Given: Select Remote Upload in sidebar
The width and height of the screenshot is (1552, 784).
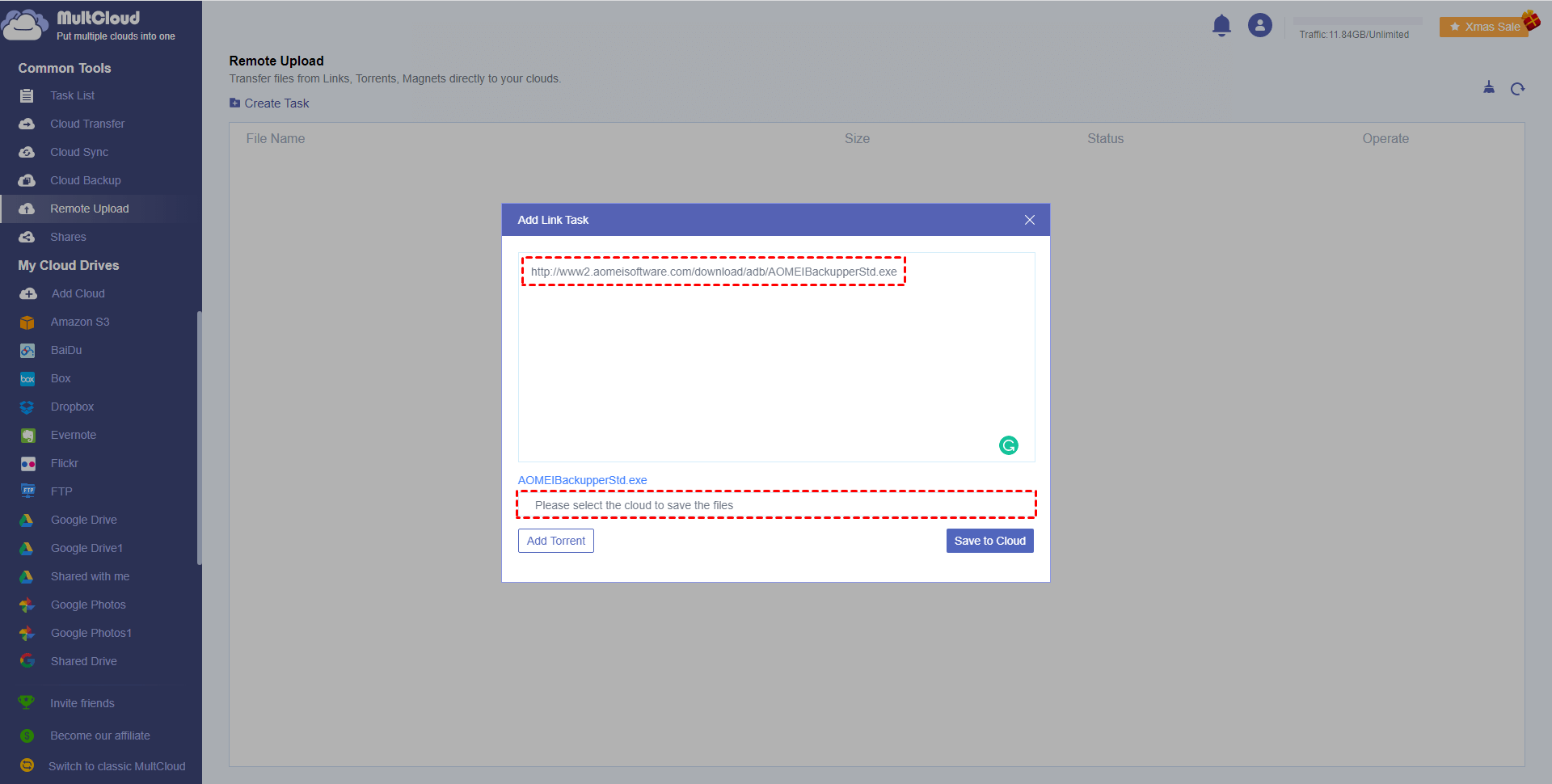Looking at the screenshot, I should tap(101, 209).
